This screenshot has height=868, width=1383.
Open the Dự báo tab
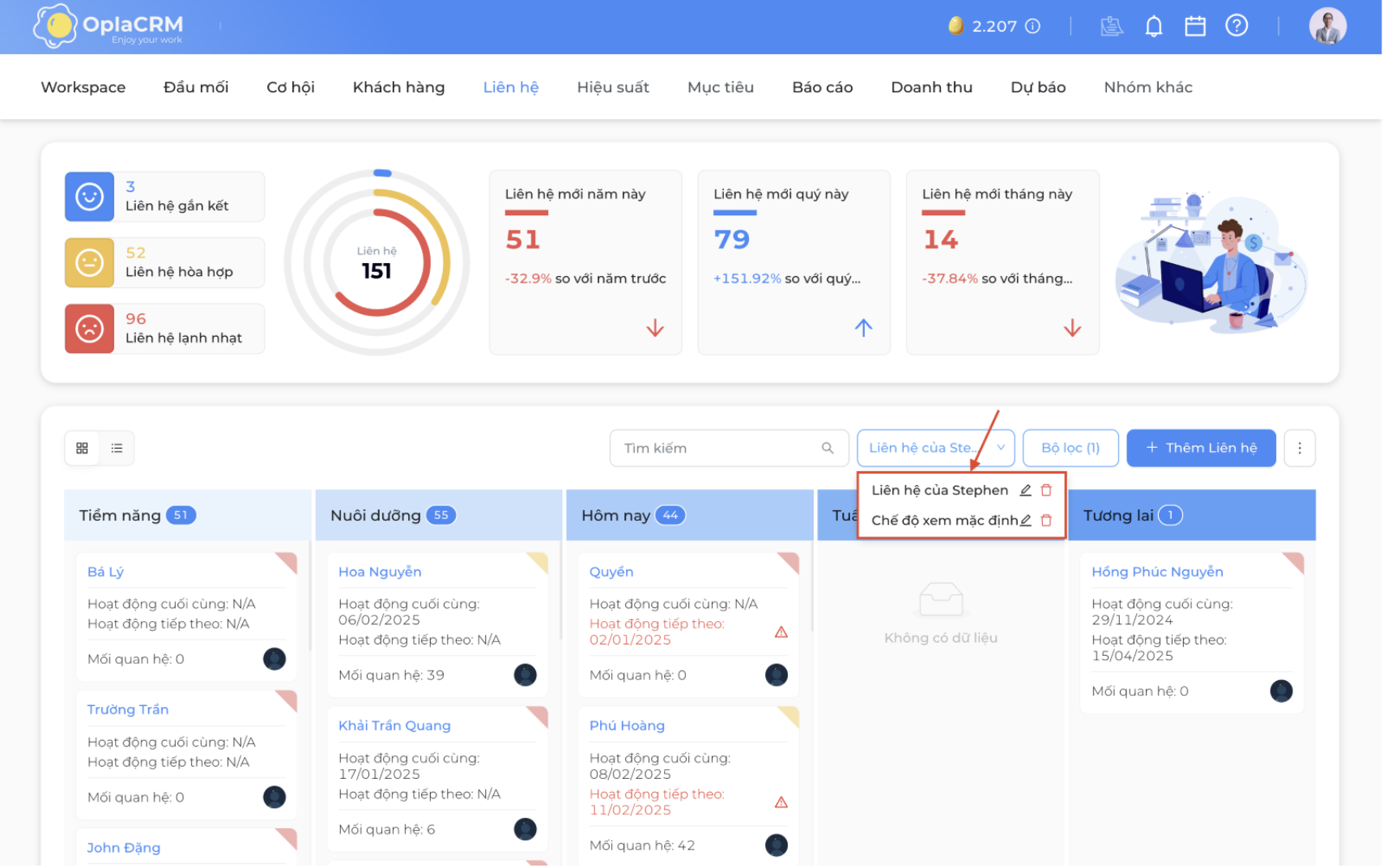1038,87
